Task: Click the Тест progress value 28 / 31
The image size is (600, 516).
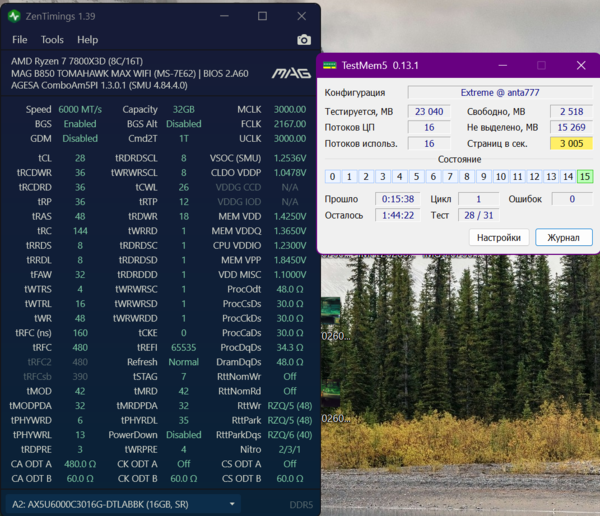Action: 478,216
